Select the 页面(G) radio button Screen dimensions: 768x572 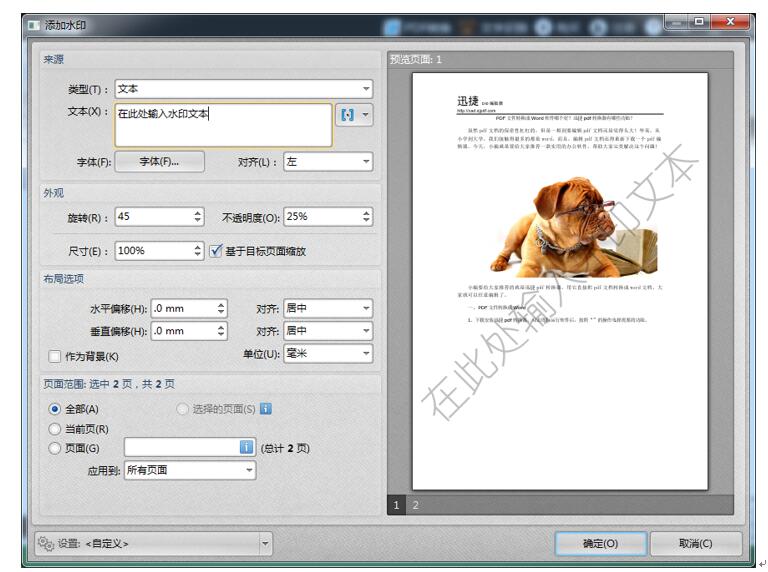tap(55, 448)
